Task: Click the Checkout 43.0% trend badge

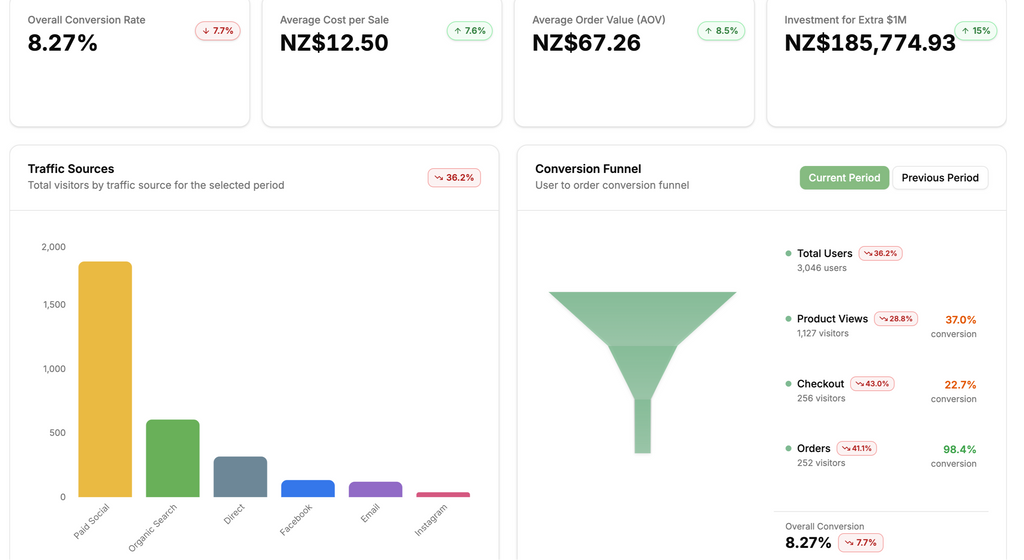Action: 872,384
